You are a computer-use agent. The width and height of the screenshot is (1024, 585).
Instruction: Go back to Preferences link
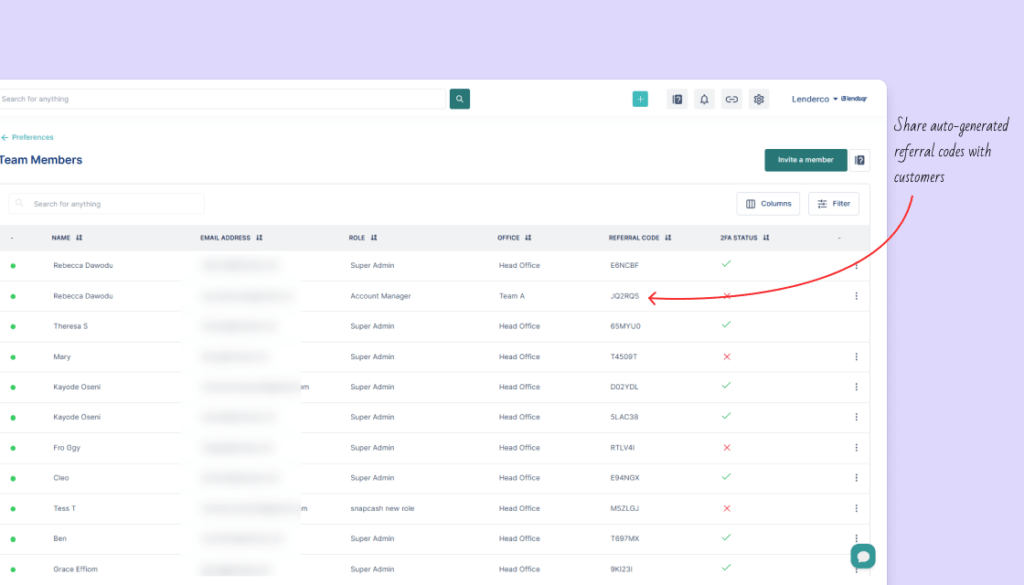(x=28, y=137)
